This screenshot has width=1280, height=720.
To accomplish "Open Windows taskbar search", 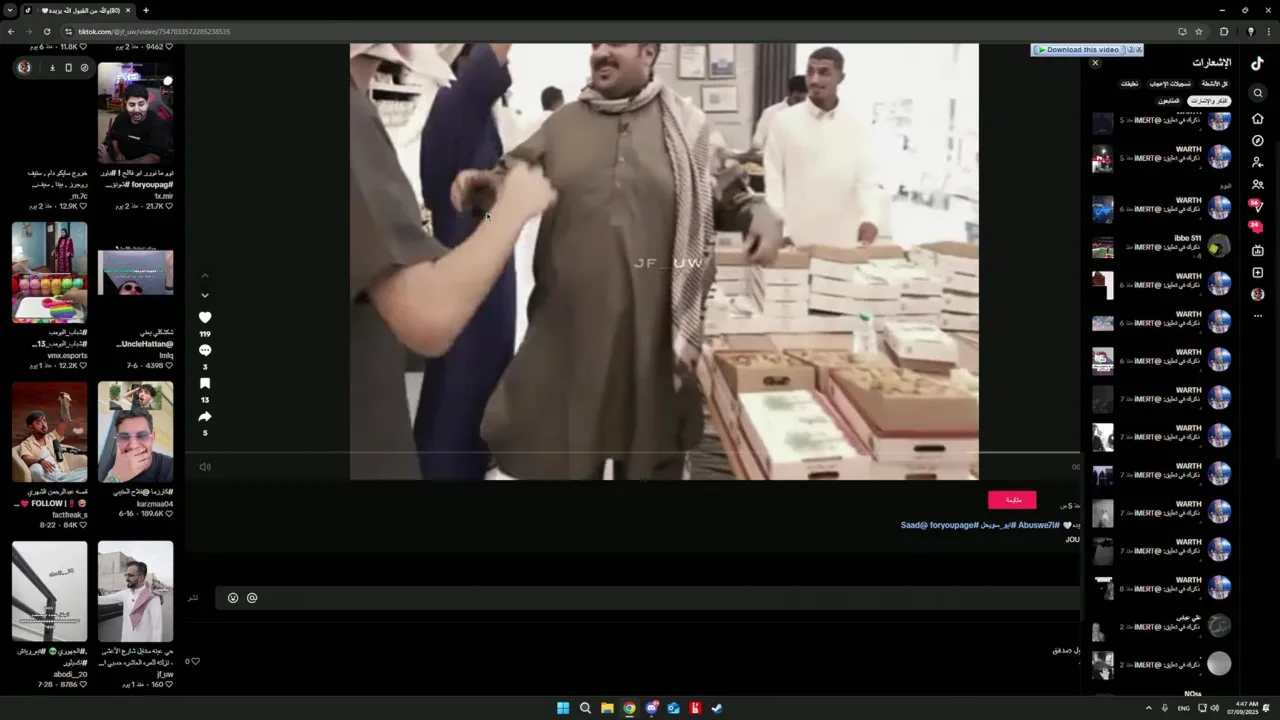I will coord(585,708).
